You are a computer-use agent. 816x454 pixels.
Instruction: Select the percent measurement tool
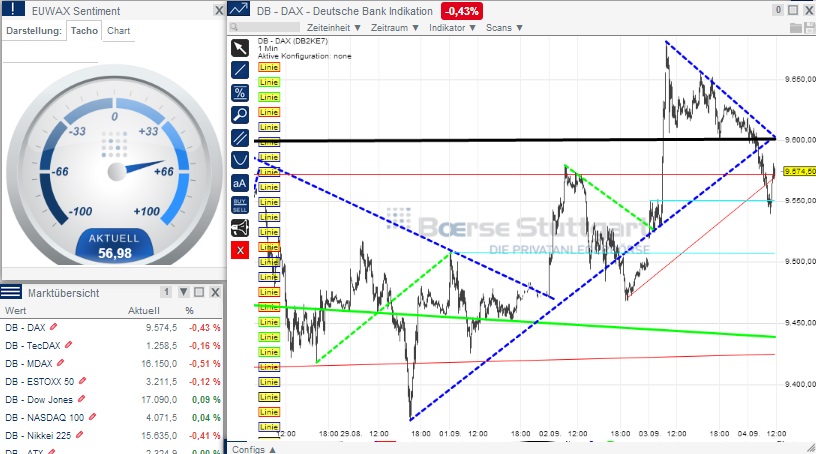(x=240, y=93)
